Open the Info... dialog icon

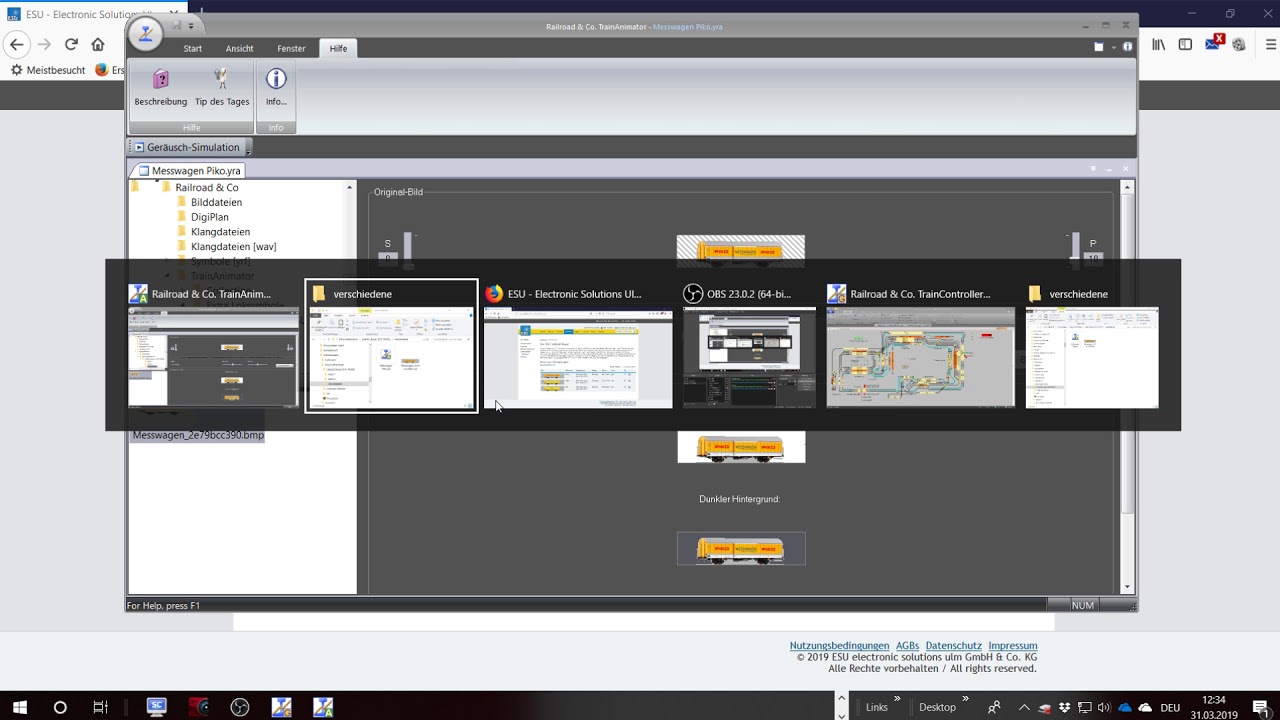tap(276, 86)
